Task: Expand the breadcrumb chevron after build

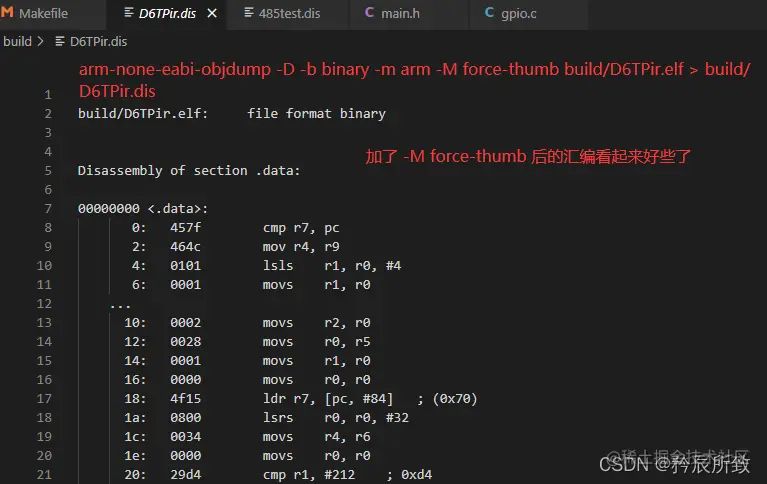Action: coord(41,42)
